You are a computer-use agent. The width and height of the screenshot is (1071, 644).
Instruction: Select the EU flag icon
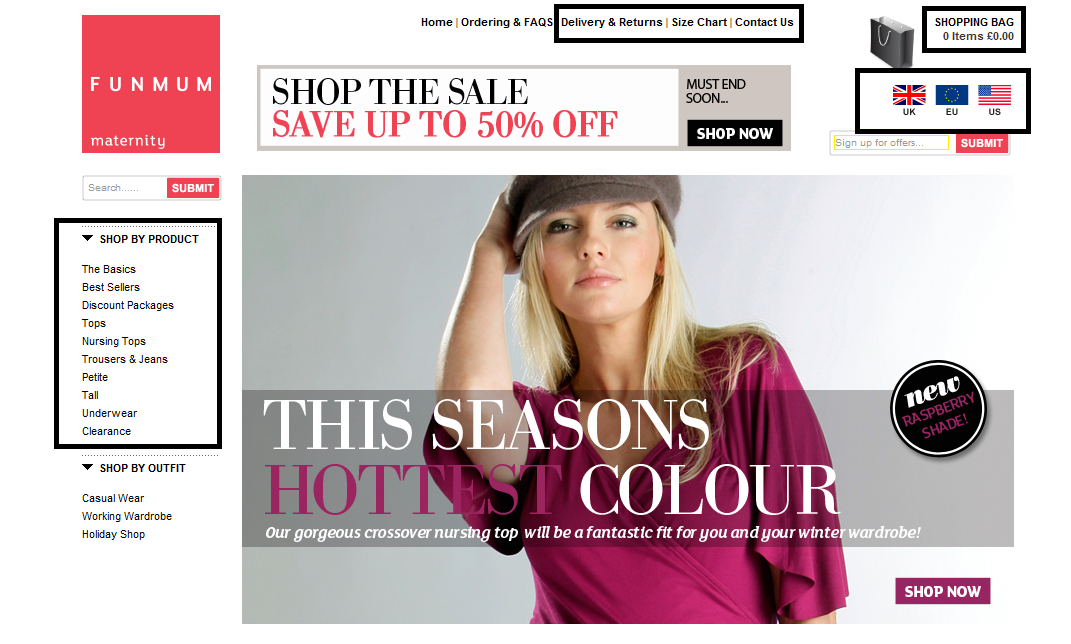(951, 95)
